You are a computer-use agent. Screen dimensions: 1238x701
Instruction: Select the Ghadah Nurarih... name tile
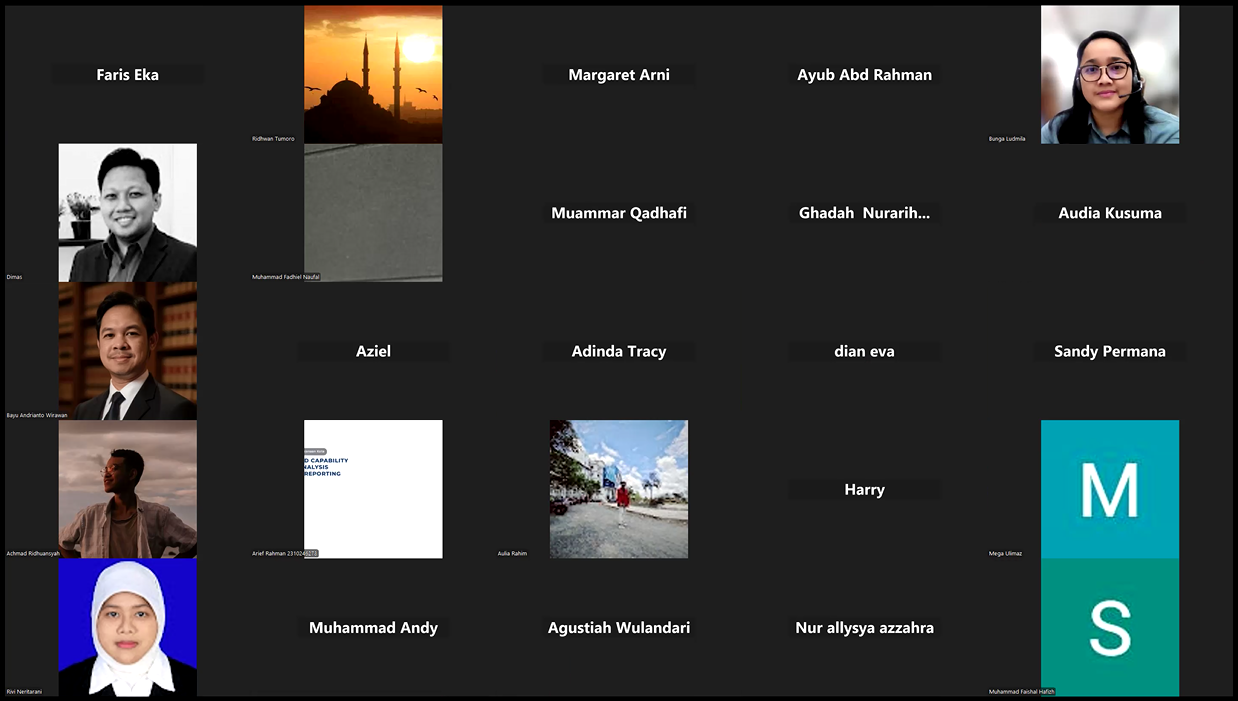coord(865,213)
